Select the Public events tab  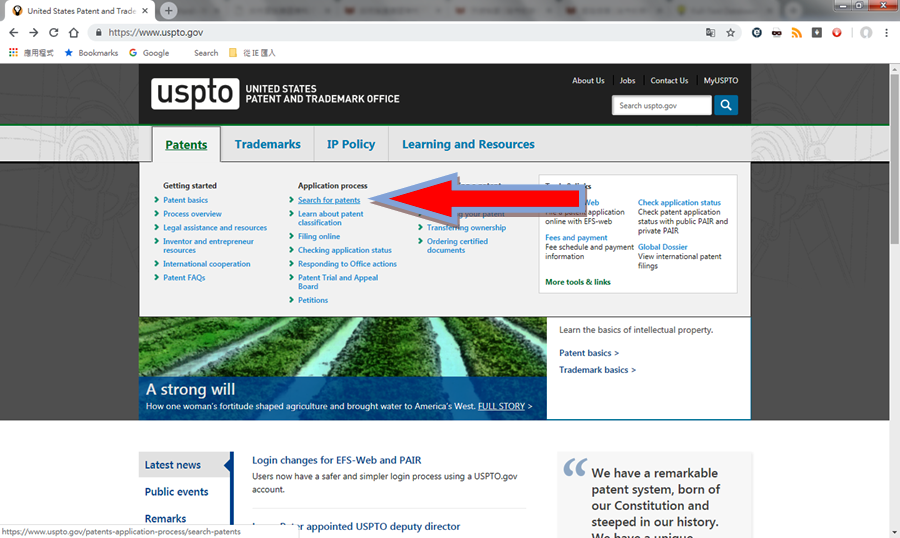[x=176, y=491]
